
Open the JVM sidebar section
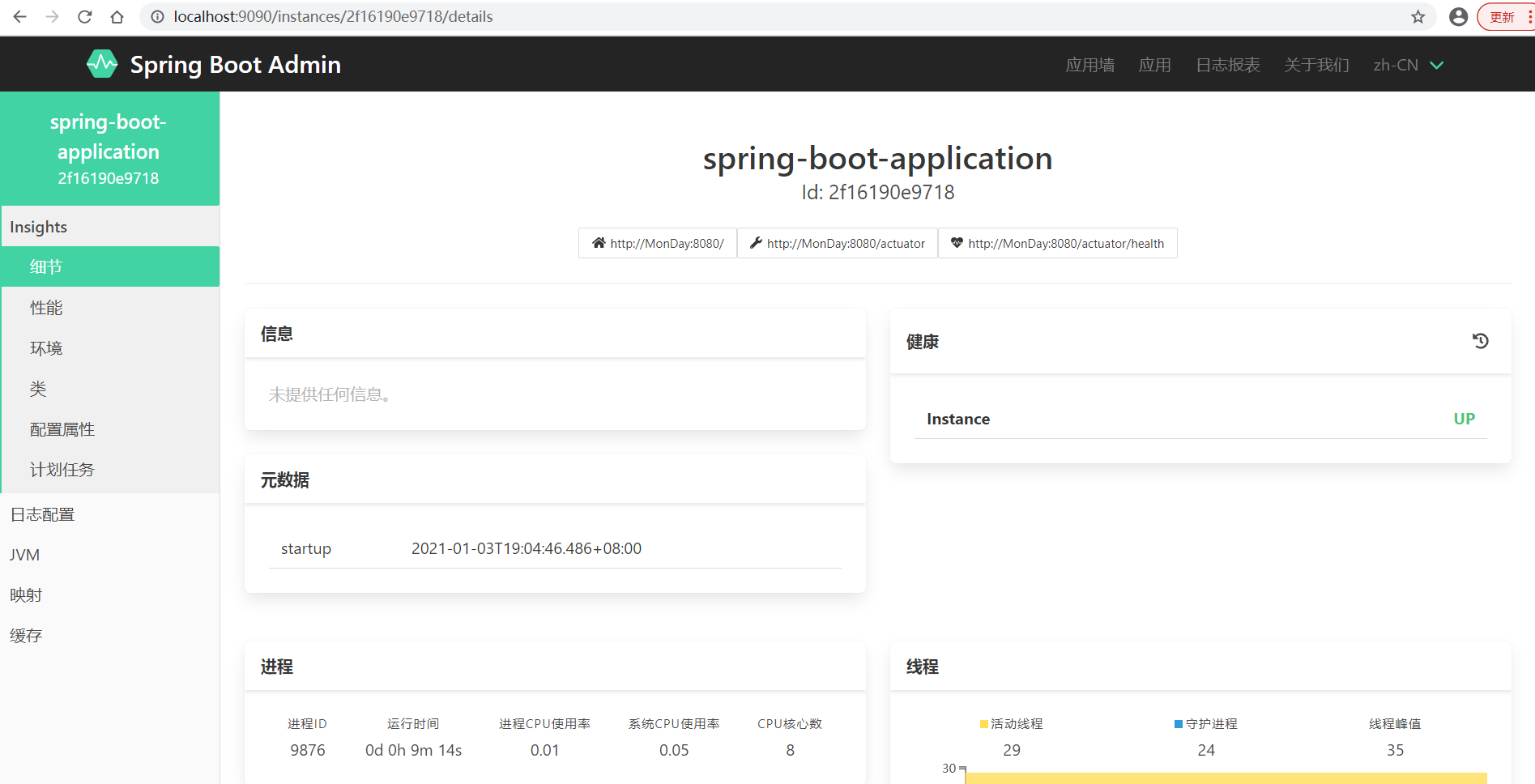[110, 555]
